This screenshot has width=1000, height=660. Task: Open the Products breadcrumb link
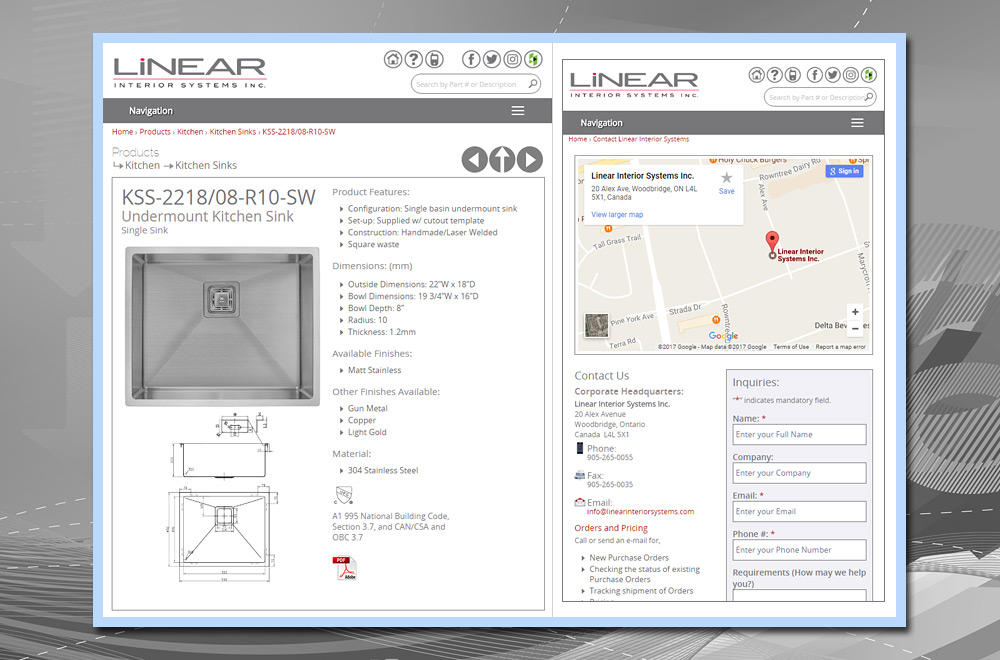155,132
